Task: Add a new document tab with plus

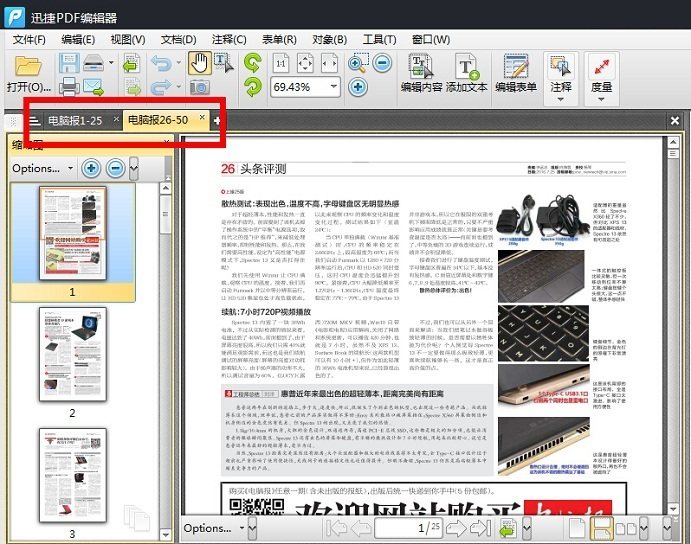Action: (217, 120)
